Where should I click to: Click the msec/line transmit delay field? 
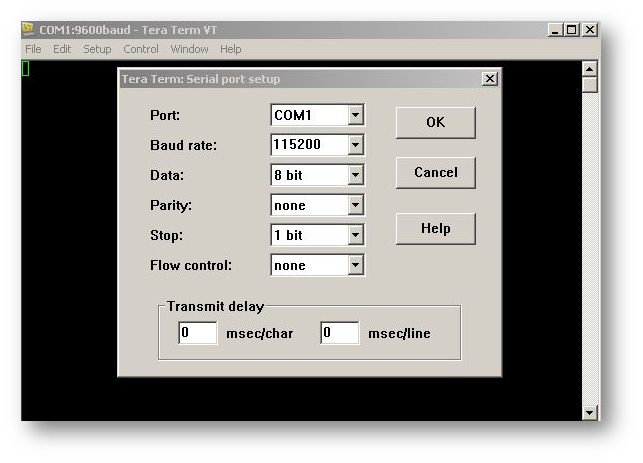340,333
